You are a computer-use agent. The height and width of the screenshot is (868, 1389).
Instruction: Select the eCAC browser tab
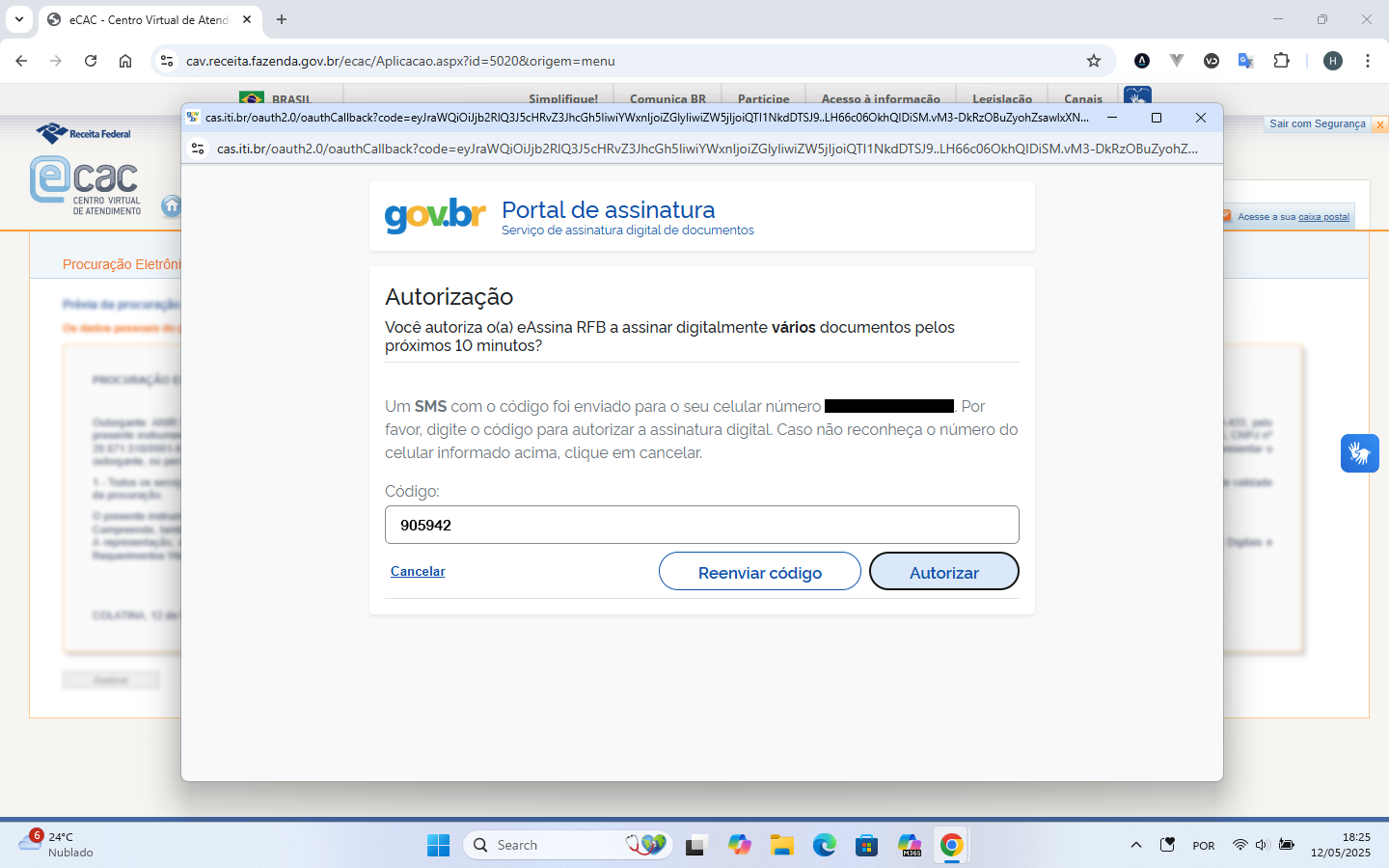(145, 19)
